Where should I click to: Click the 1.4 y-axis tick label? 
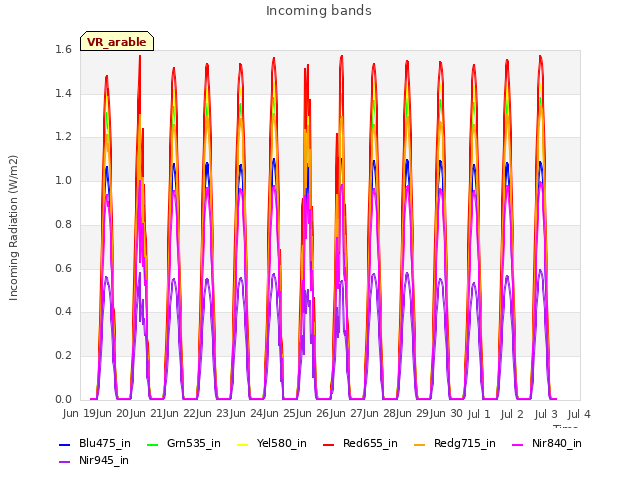pyautogui.click(x=63, y=93)
